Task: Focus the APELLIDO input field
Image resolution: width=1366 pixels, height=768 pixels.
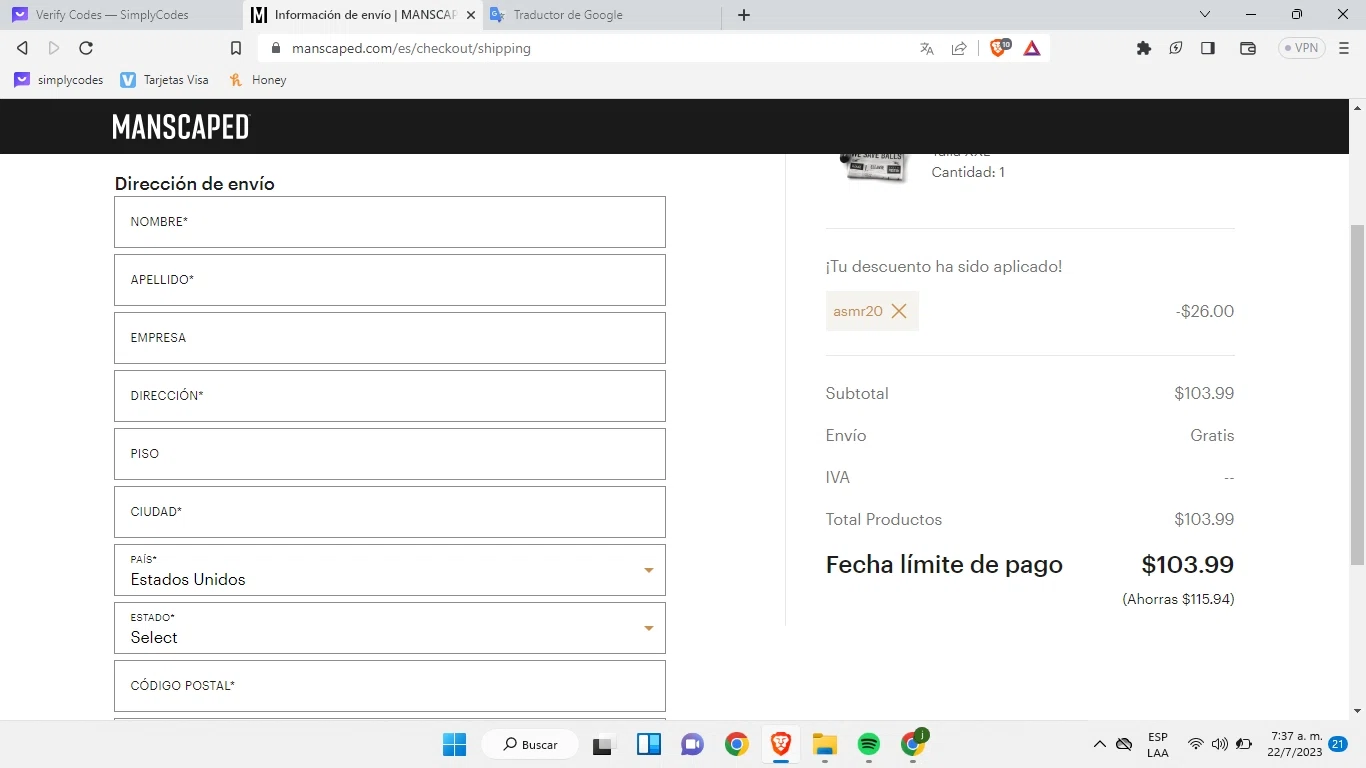Action: tap(390, 280)
